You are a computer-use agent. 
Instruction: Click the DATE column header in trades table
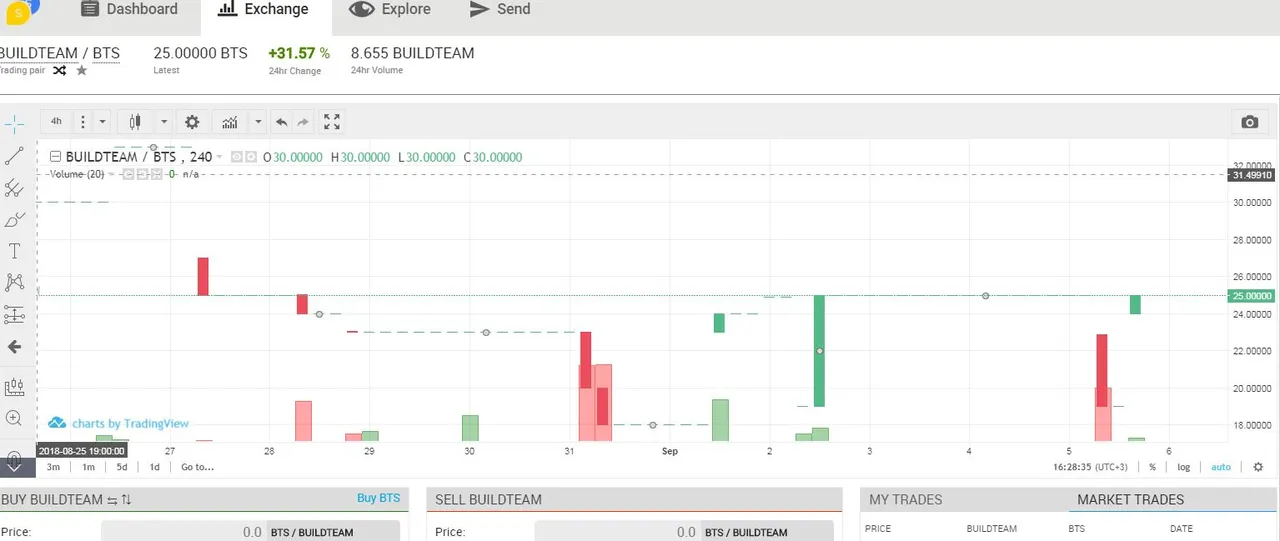[1182, 529]
